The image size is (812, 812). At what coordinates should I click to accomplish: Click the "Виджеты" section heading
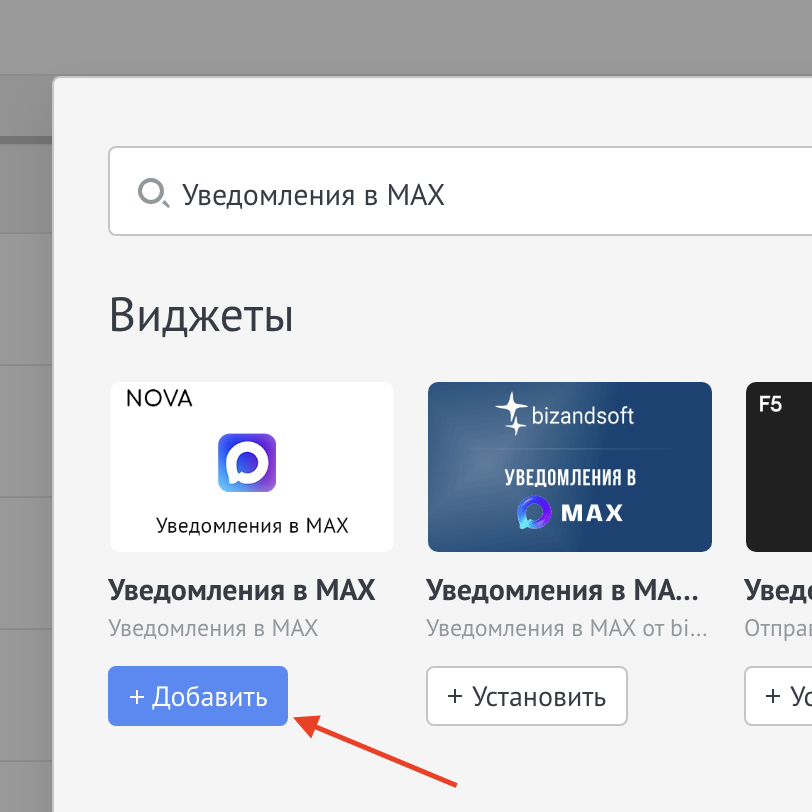coord(201,315)
